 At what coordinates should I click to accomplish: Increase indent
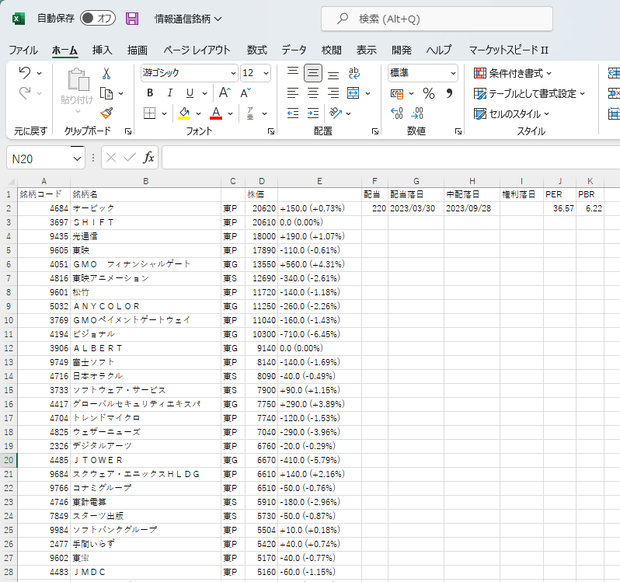[313, 113]
